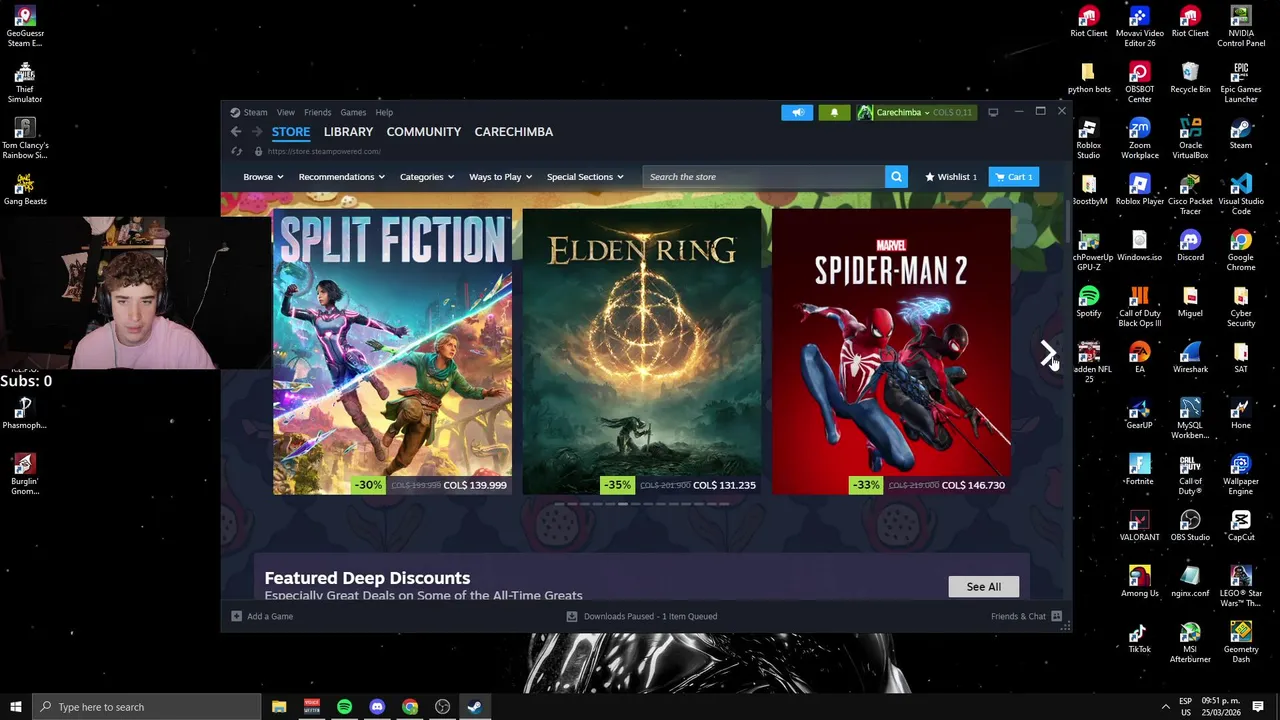The height and width of the screenshot is (720, 1280).
Task: Open Among Us desktop icon
Action: pyautogui.click(x=1139, y=582)
